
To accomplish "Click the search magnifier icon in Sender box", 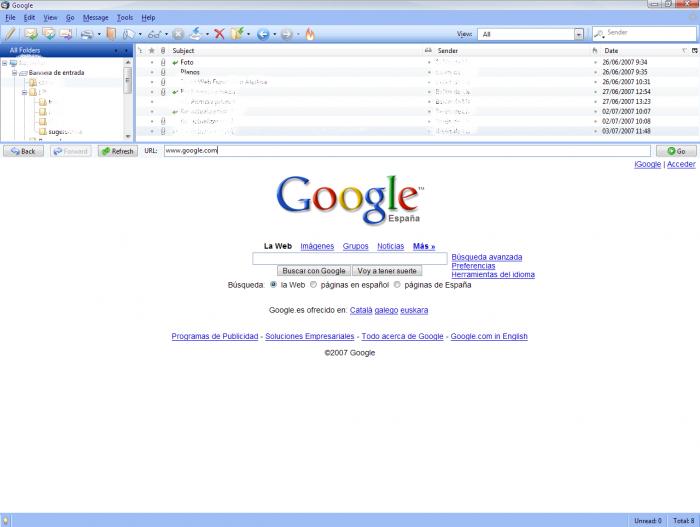I will click(x=600, y=33).
